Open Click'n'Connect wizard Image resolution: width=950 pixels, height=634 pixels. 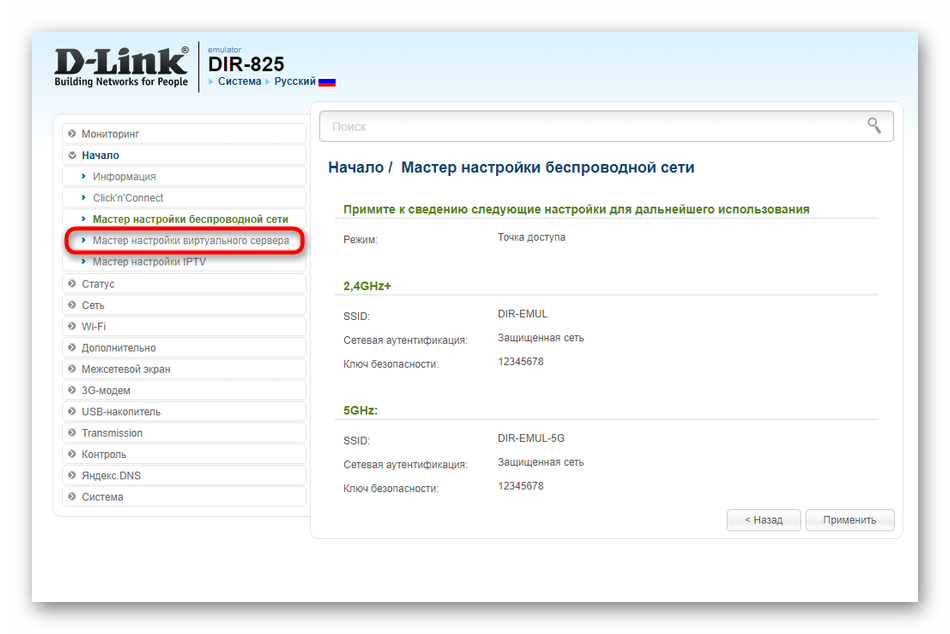click(x=128, y=198)
